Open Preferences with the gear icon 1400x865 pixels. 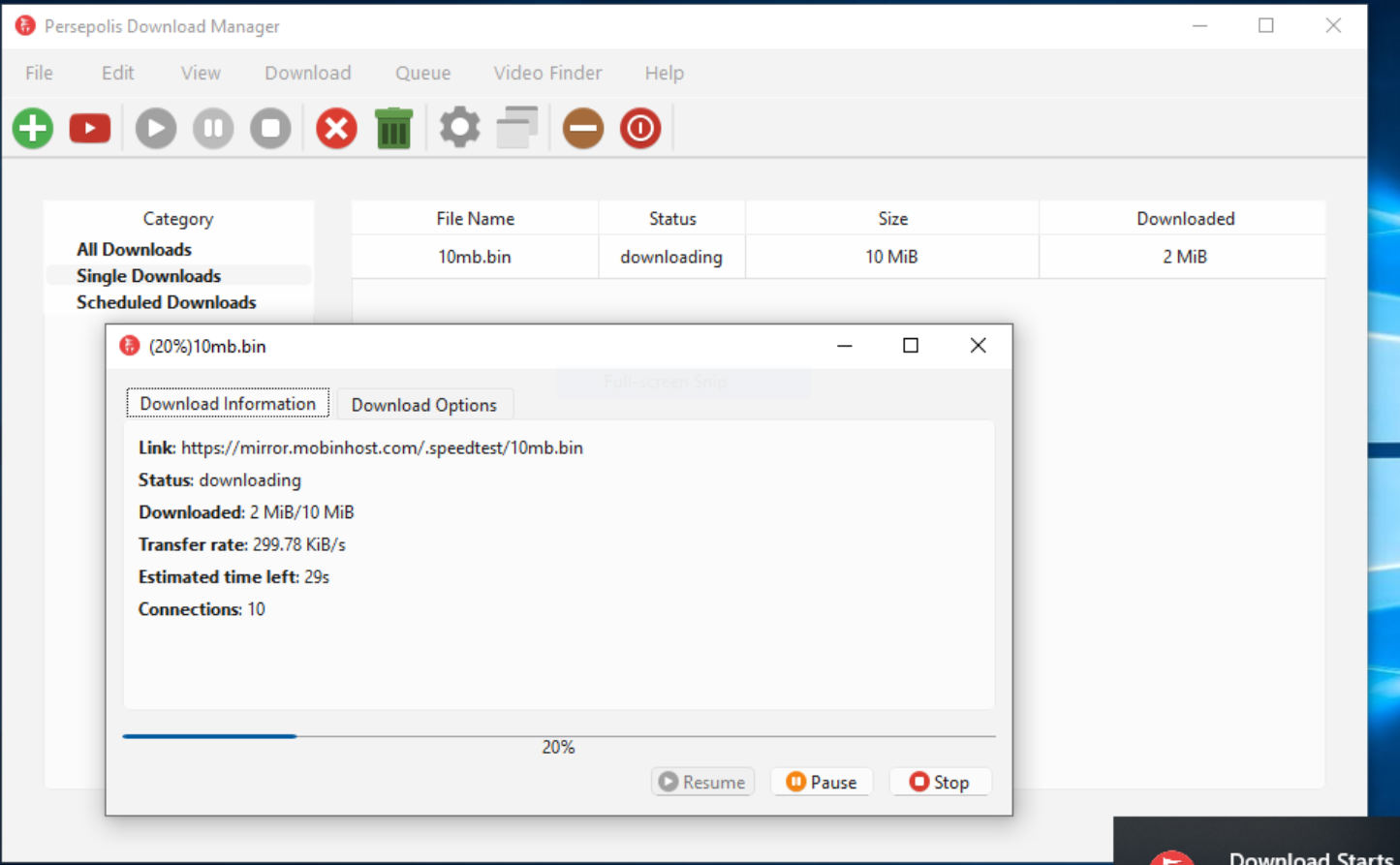pos(459,128)
